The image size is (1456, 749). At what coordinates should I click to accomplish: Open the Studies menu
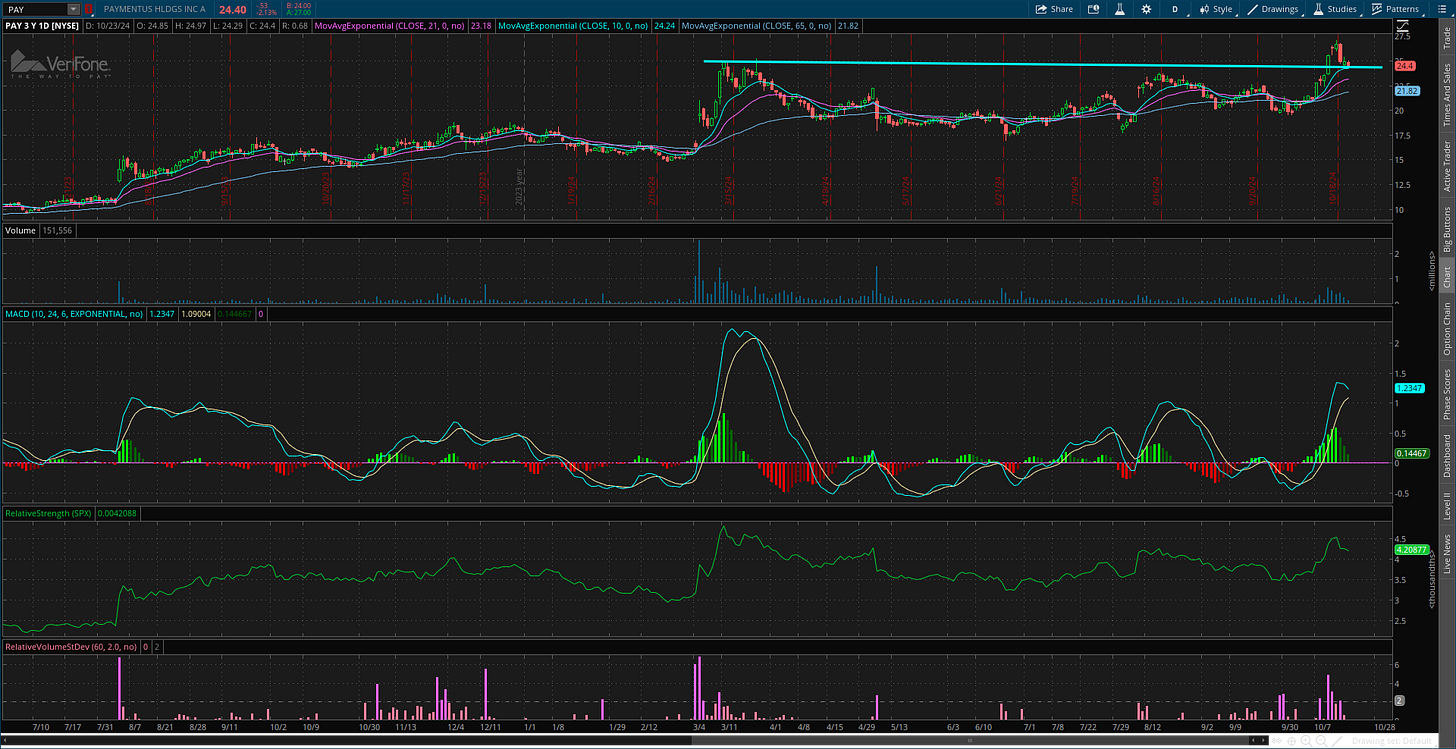coord(1338,9)
